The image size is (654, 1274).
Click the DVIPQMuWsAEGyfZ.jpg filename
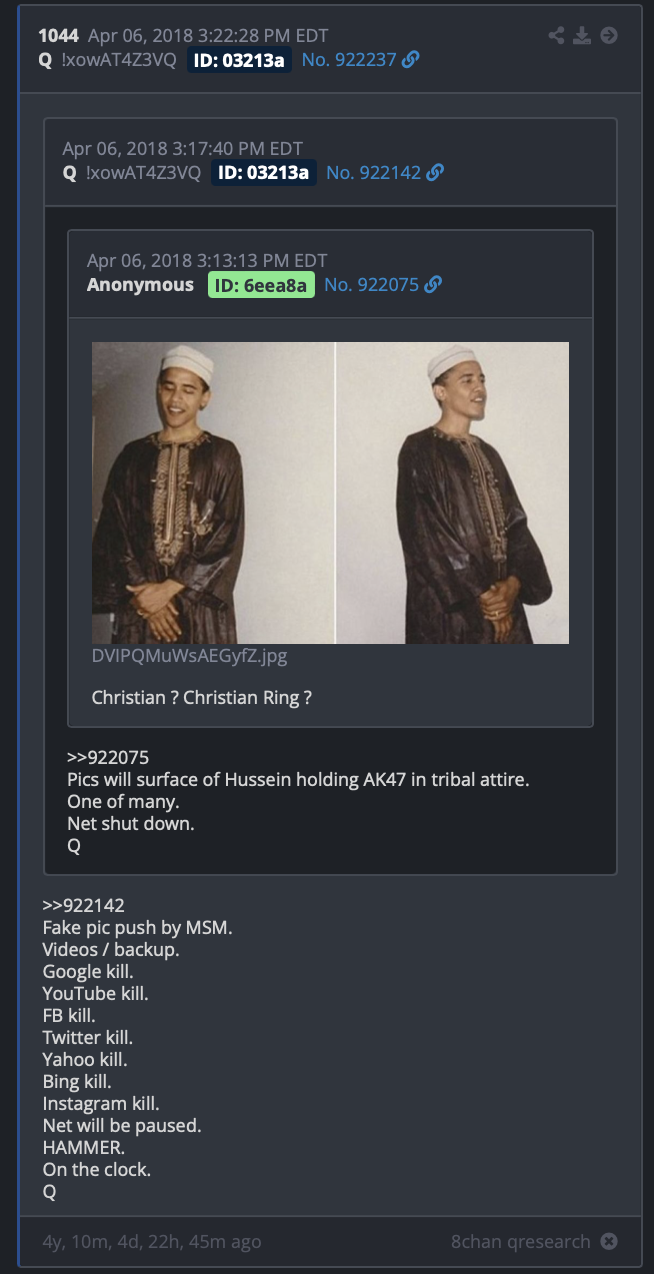(x=189, y=657)
